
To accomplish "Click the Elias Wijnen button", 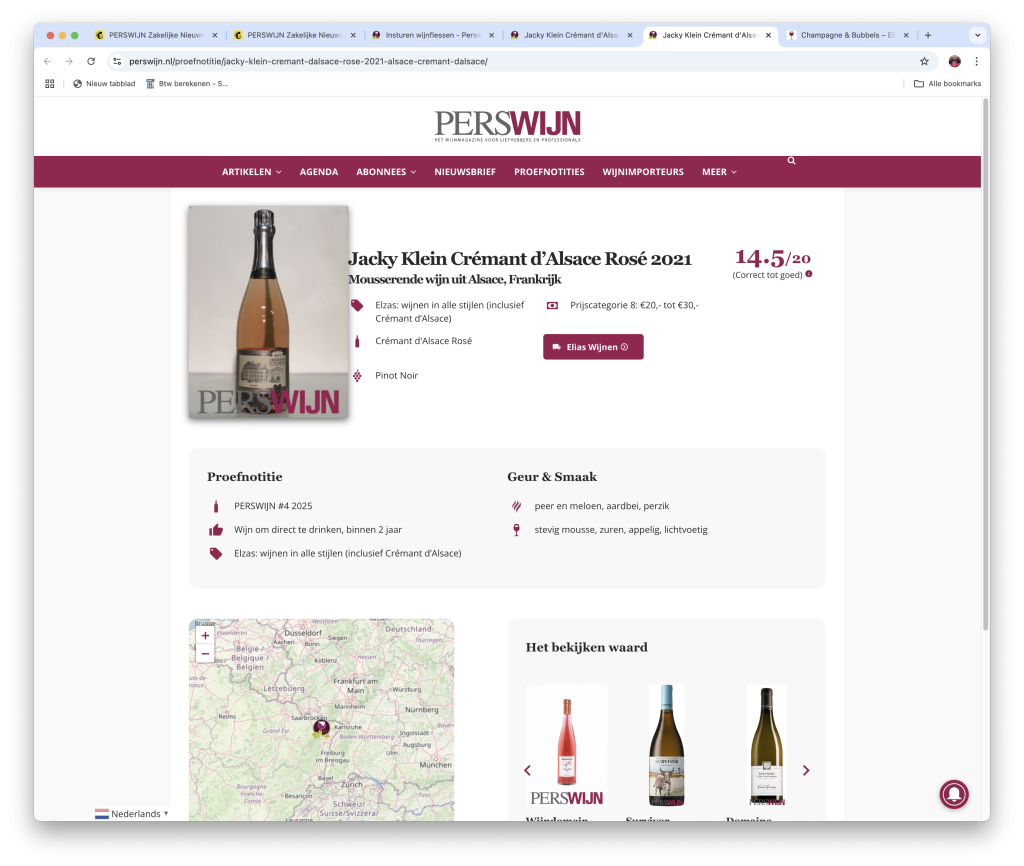I will click(593, 347).
